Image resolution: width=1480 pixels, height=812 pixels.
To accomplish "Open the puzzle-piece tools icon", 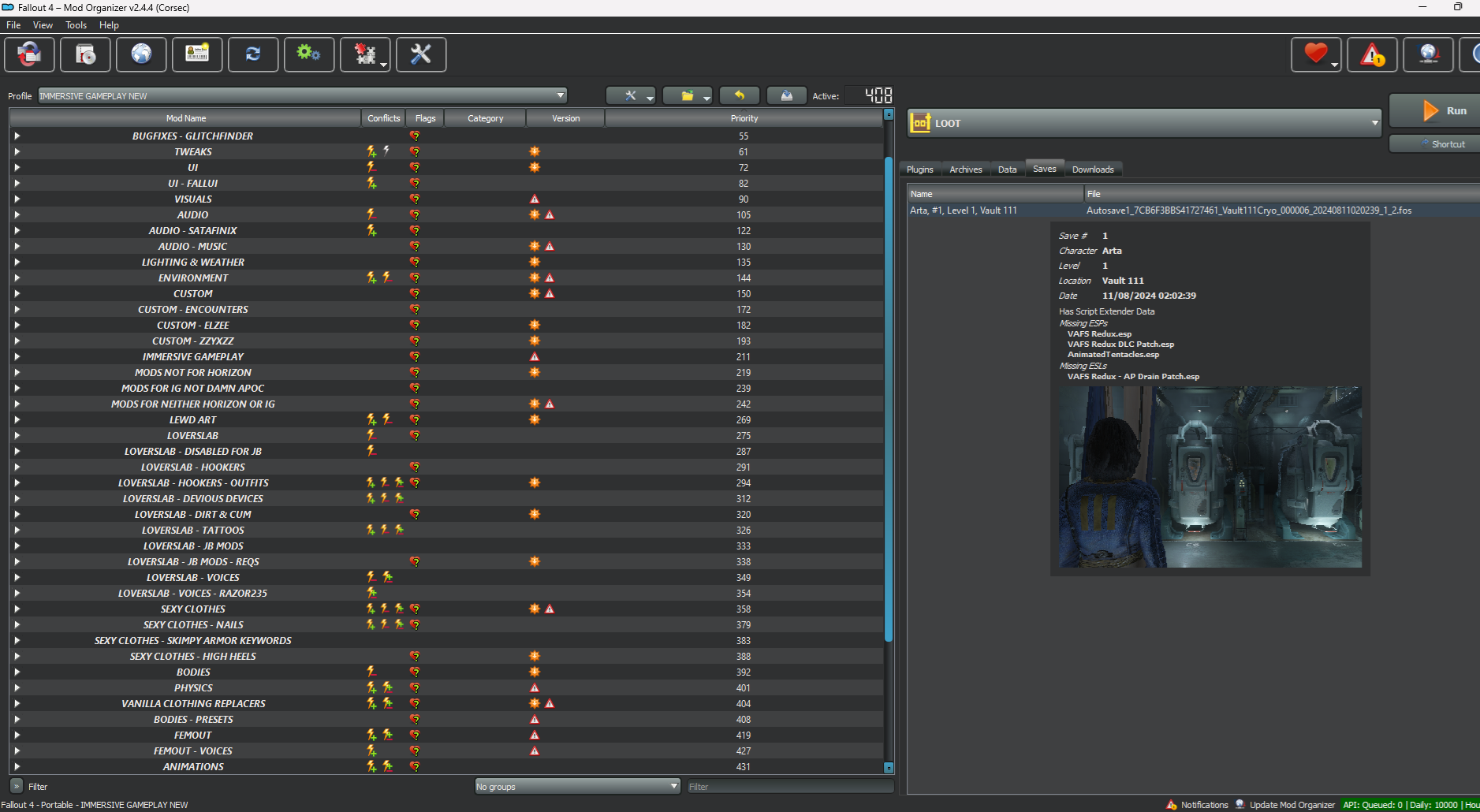I will [x=365, y=54].
